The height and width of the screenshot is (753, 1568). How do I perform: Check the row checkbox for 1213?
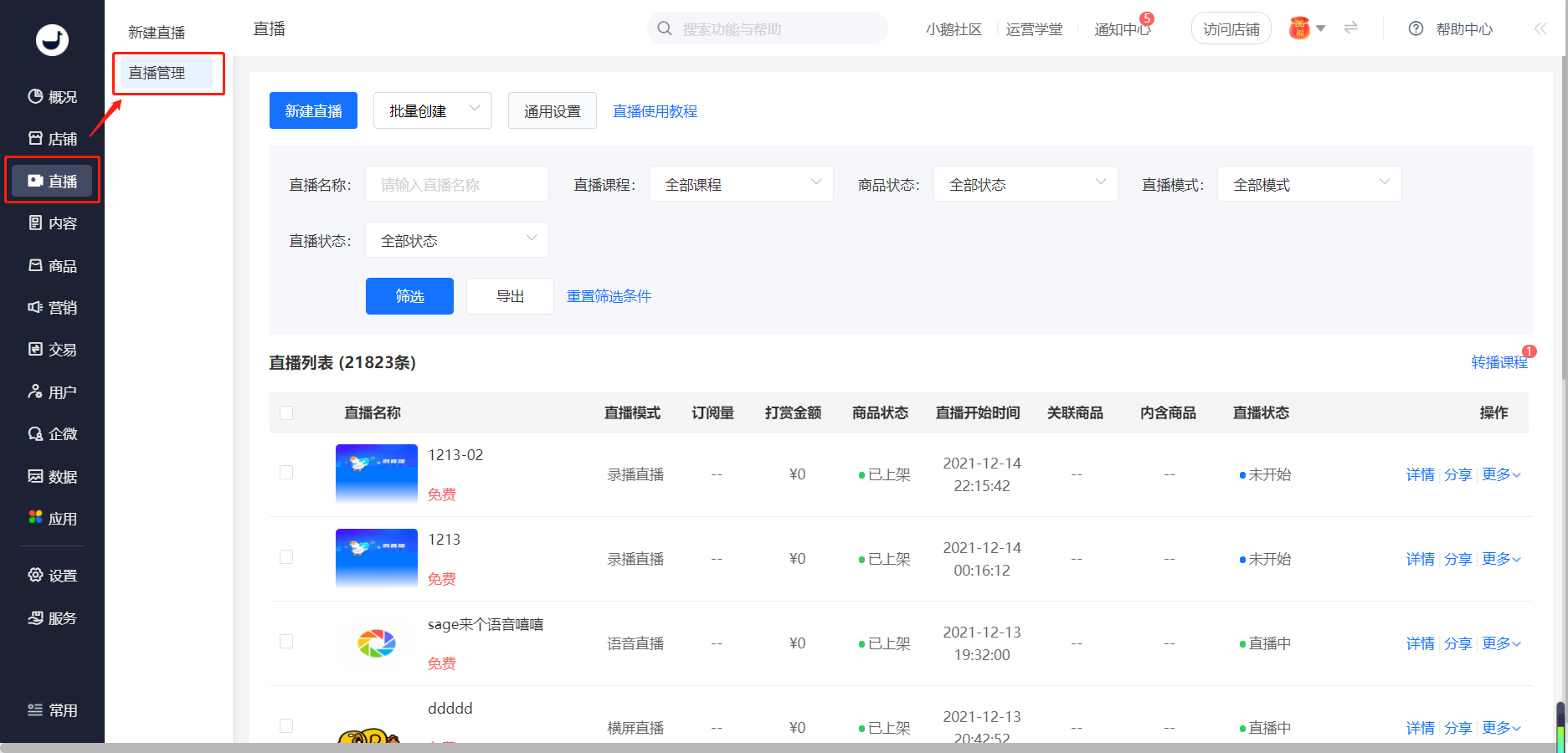[x=286, y=556]
